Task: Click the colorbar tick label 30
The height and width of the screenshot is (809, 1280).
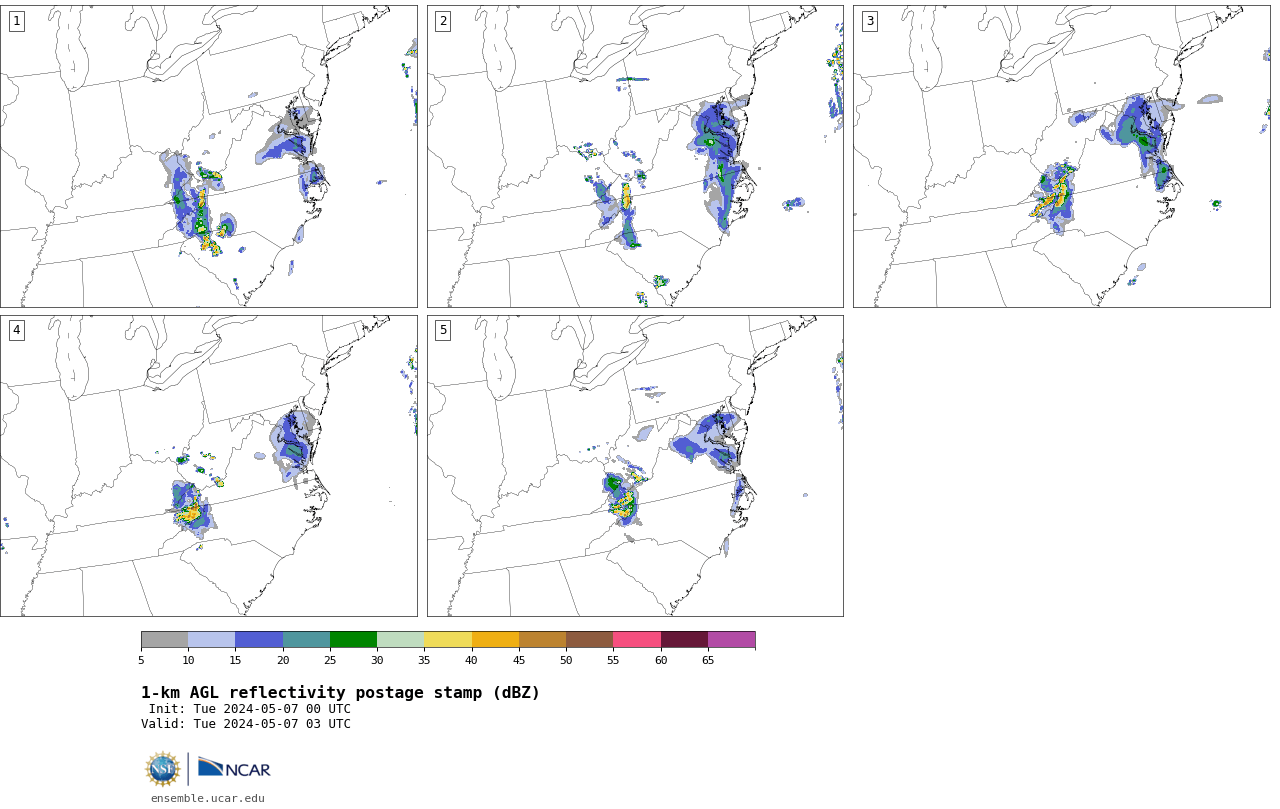Action: [377, 660]
